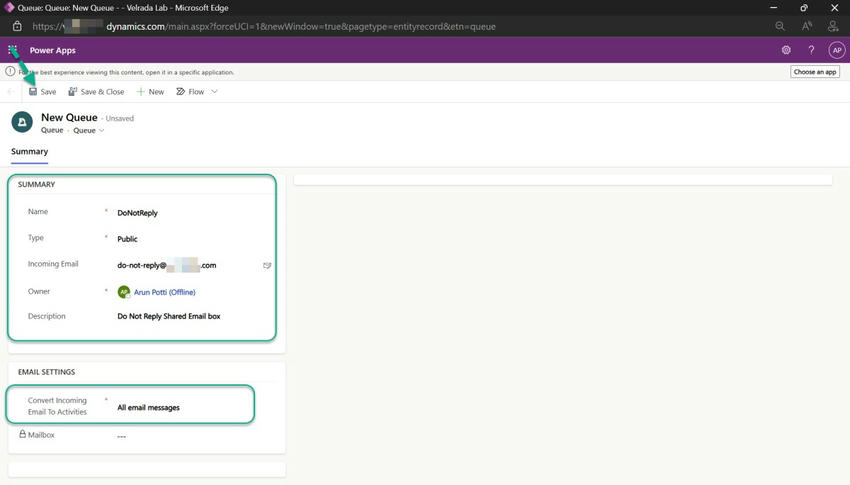Click the Power Apps title
Image resolution: width=850 pixels, height=485 pixels.
point(53,50)
